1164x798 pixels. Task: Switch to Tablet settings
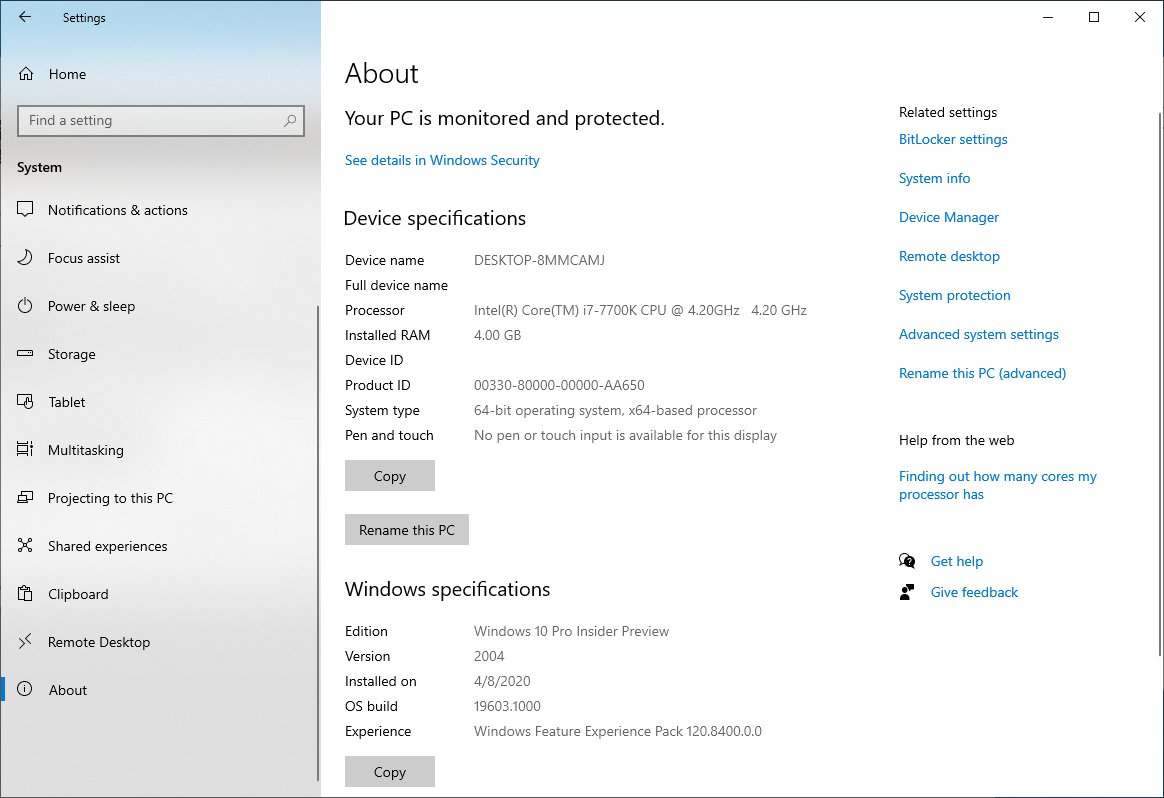tap(160, 402)
